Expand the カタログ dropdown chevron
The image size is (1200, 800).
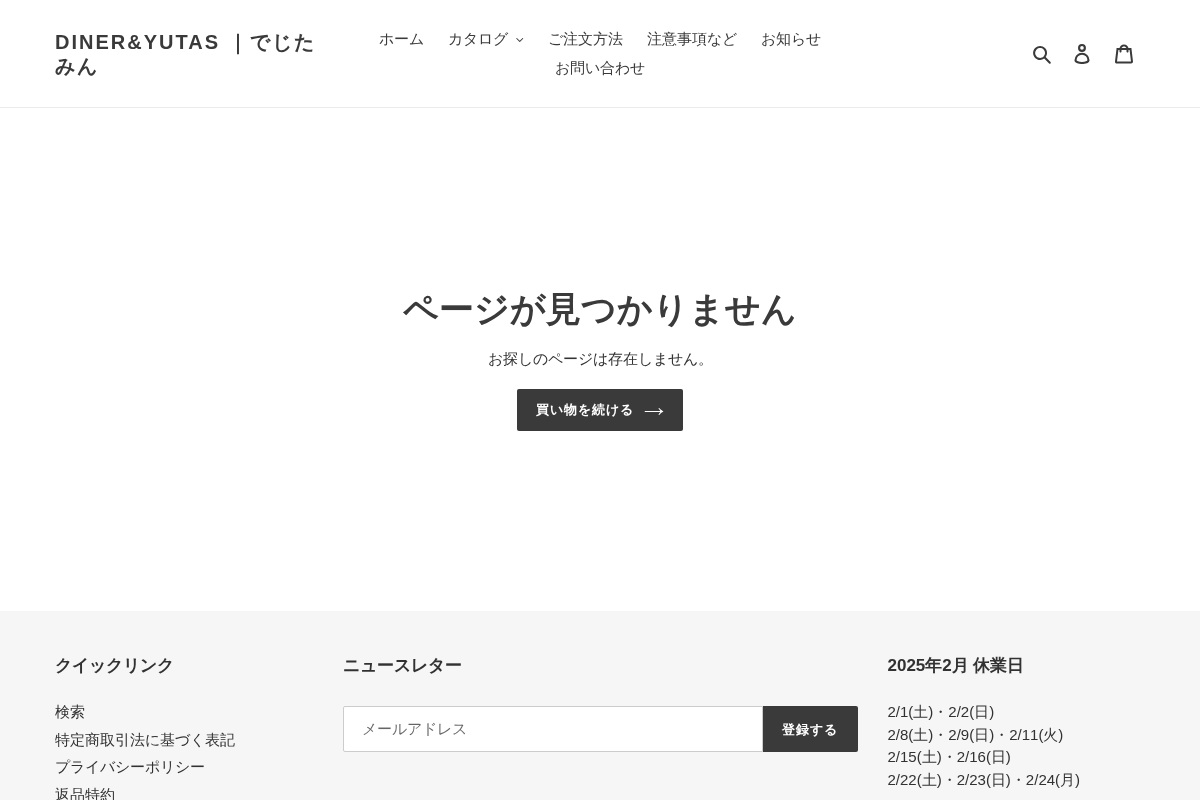tap(519, 40)
